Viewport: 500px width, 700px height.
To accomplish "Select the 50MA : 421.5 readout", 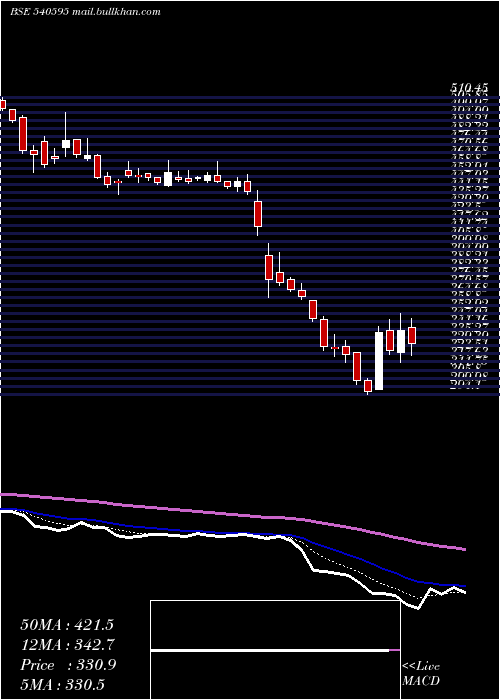I will [x=67, y=625].
